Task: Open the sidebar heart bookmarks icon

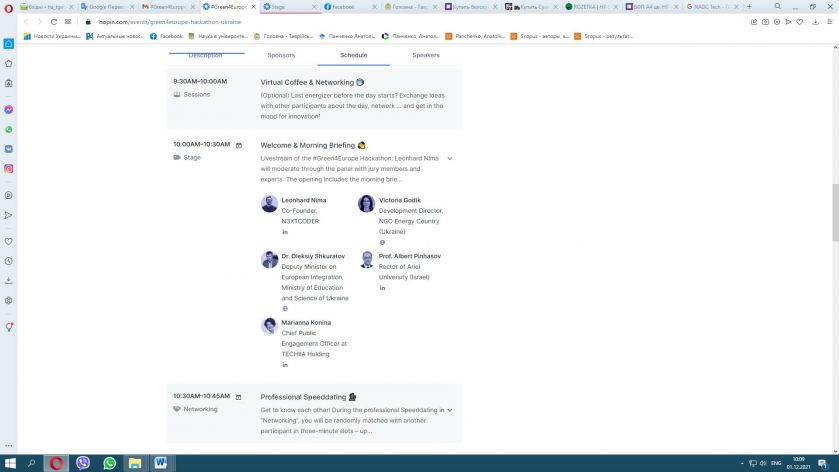Action: pos(9,241)
